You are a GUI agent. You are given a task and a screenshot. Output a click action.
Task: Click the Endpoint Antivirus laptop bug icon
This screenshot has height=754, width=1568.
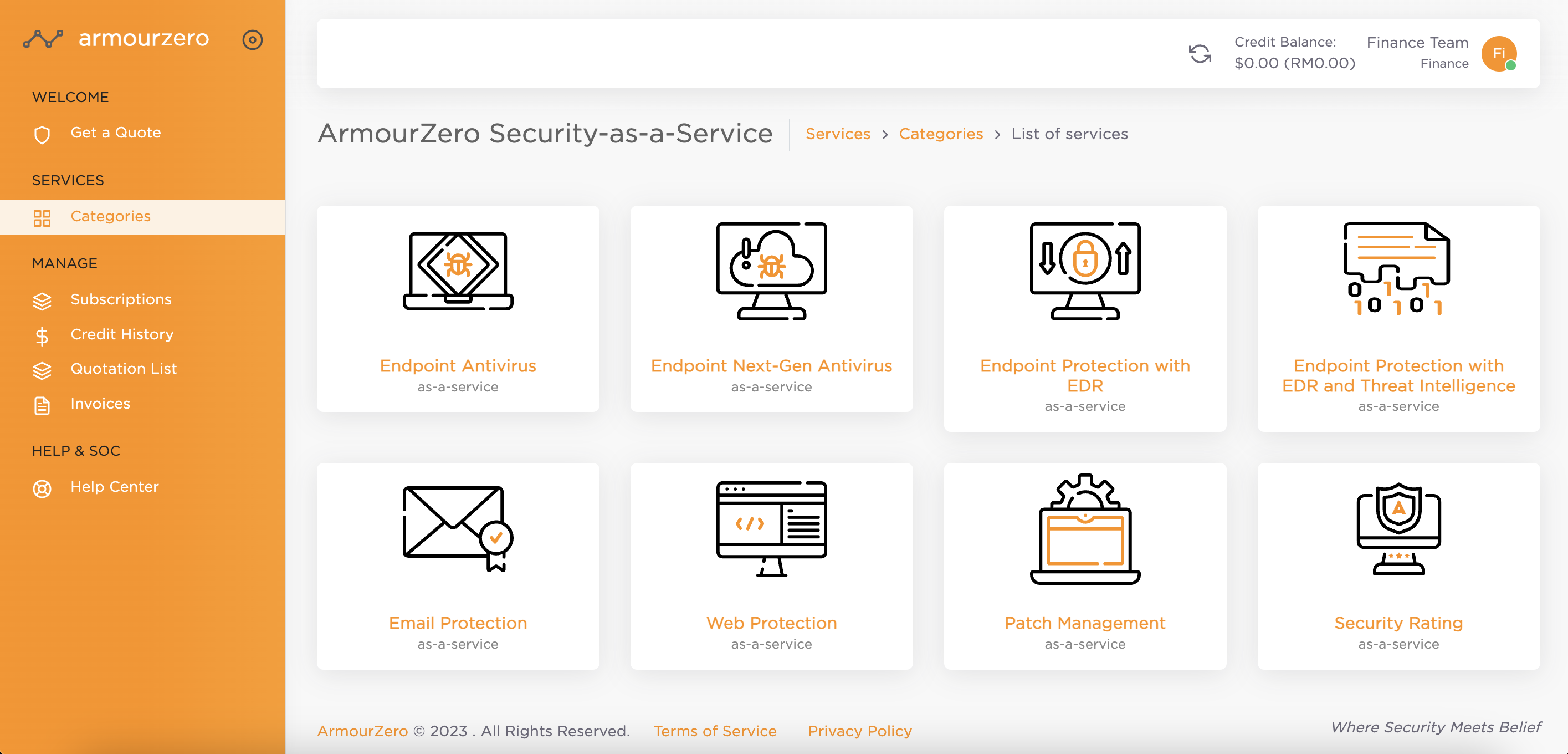pyautogui.click(x=458, y=271)
